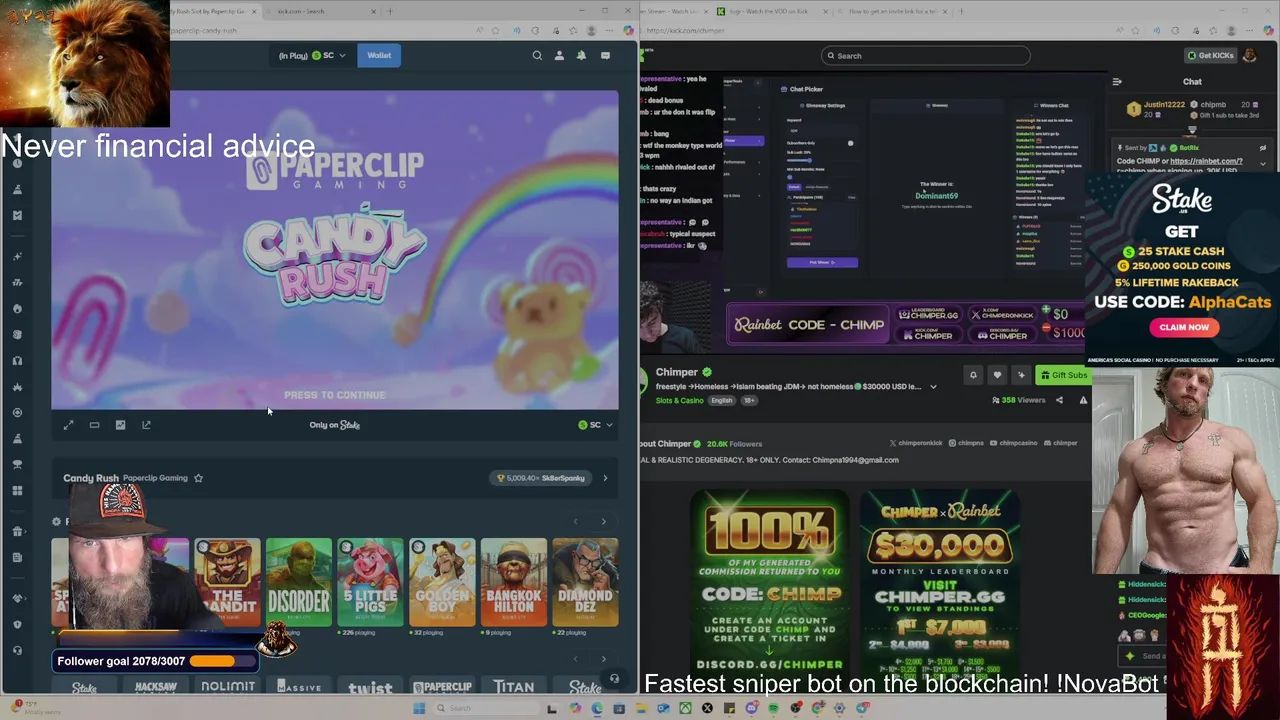1280x720 pixels.
Task: Open chimper Discord link
Action: pyautogui.click(x=1060, y=443)
